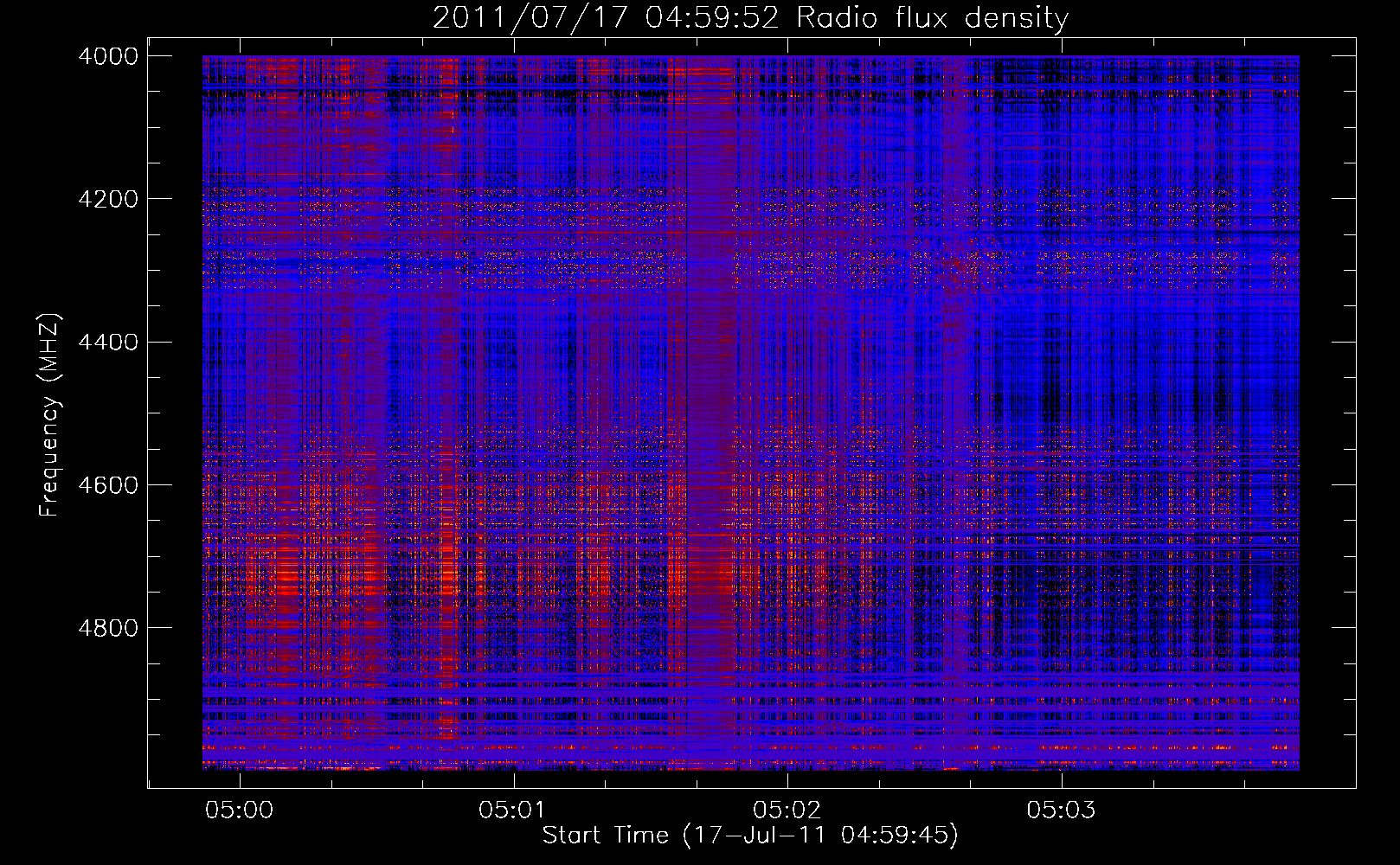Click the 4200 frequency tick label
1400x865 pixels.
108,199
